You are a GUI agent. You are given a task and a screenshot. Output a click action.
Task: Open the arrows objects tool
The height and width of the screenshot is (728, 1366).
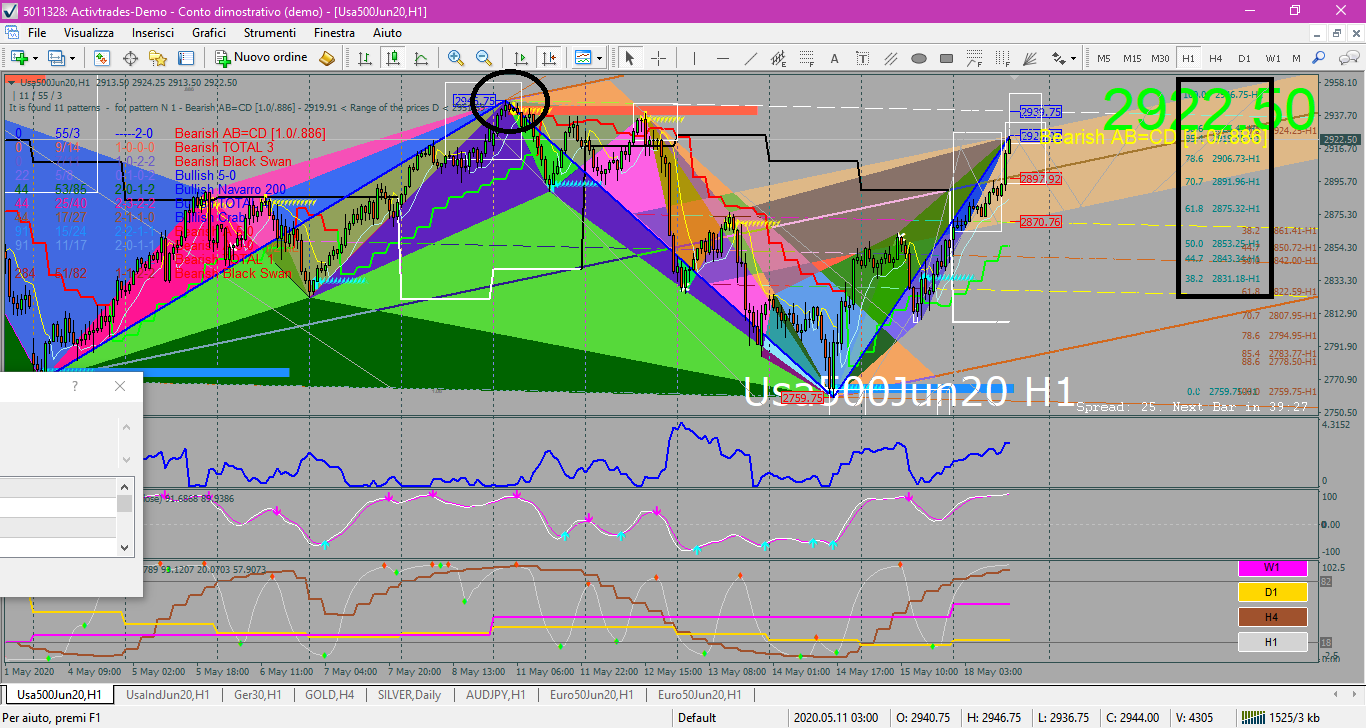1059,58
